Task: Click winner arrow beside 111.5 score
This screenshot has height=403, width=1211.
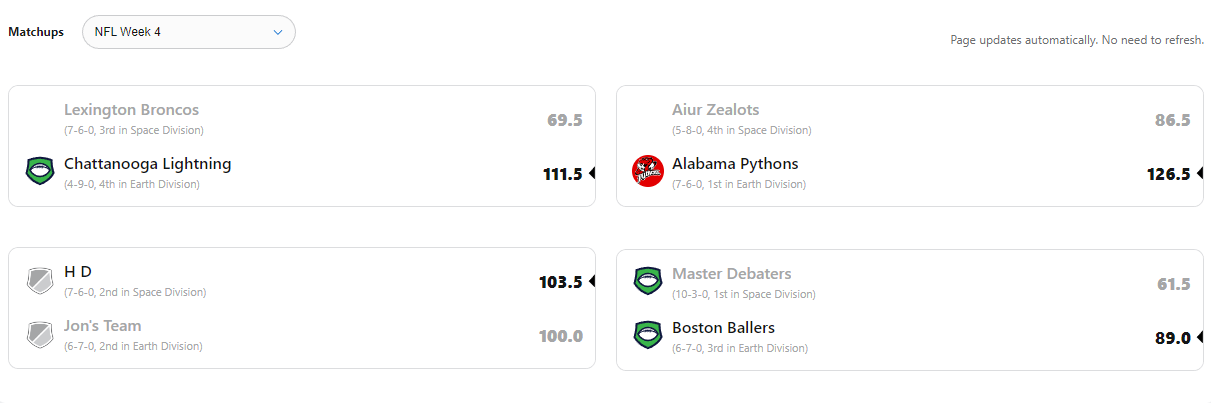Action: (x=592, y=174)
